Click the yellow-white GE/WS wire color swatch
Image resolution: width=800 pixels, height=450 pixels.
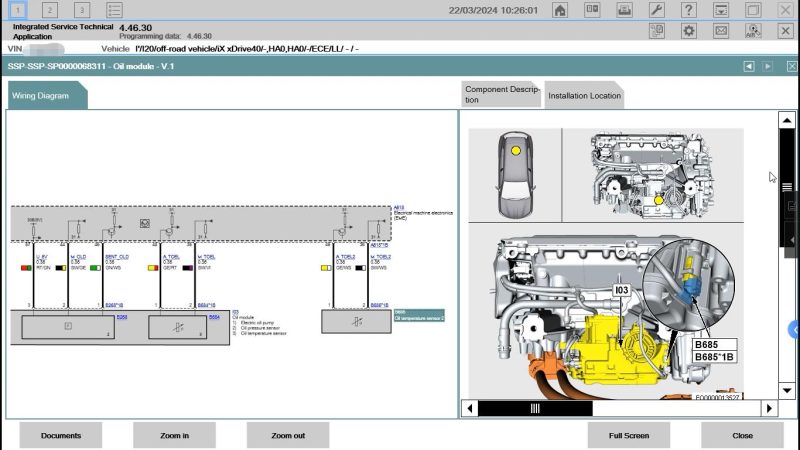point(326,268)
